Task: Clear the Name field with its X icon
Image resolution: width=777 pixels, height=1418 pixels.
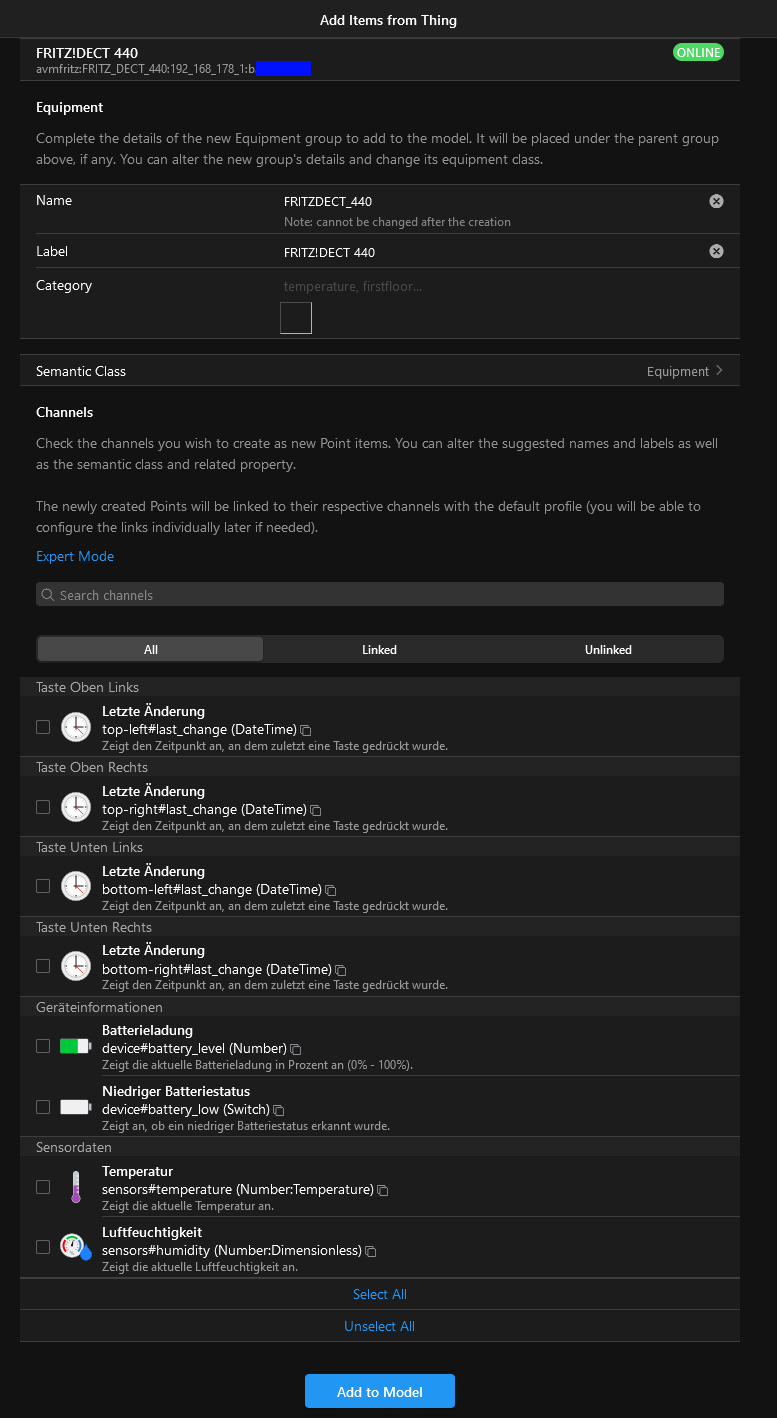Action: click(x=716, y=201)
